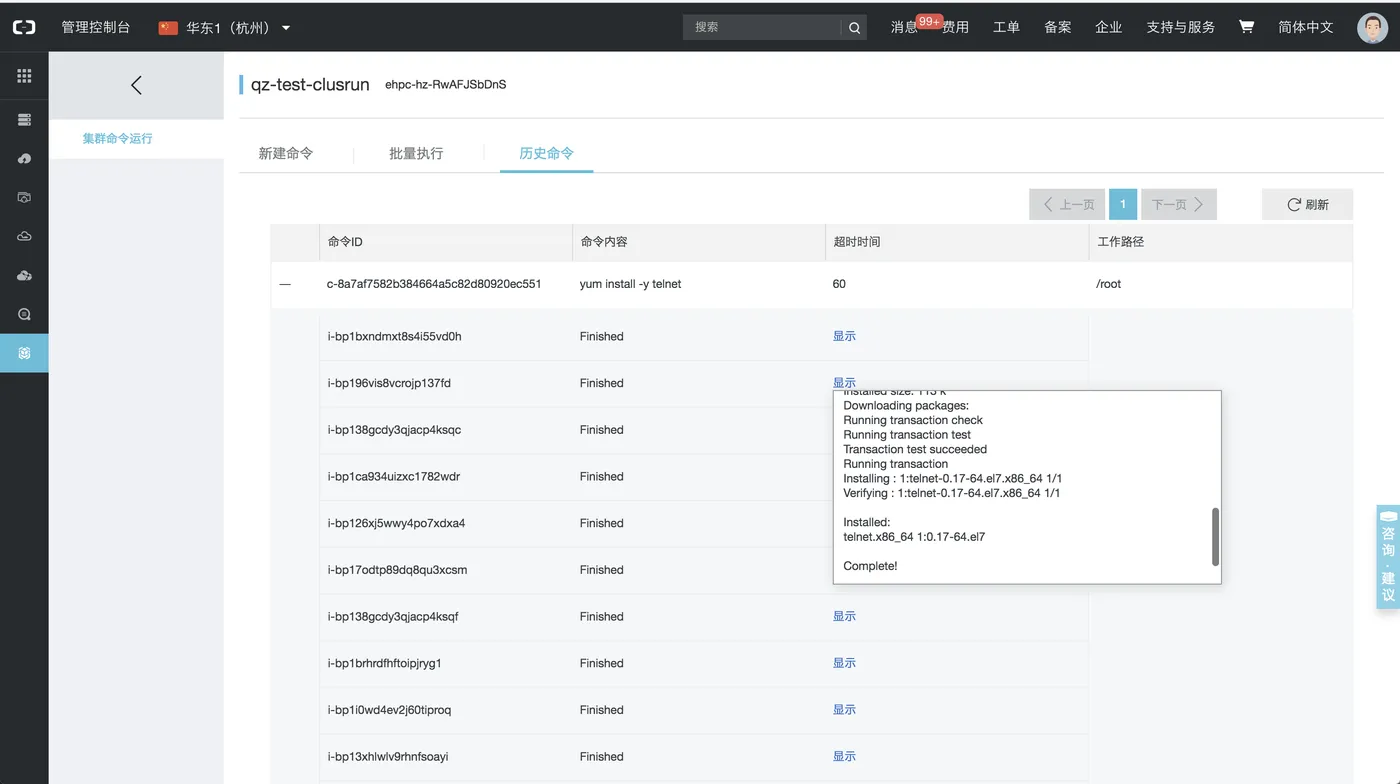1400x784 pixels.
Task: Click instance ID i-bp138gcdy3qjacp4ksqc
Action: (394, 430)
